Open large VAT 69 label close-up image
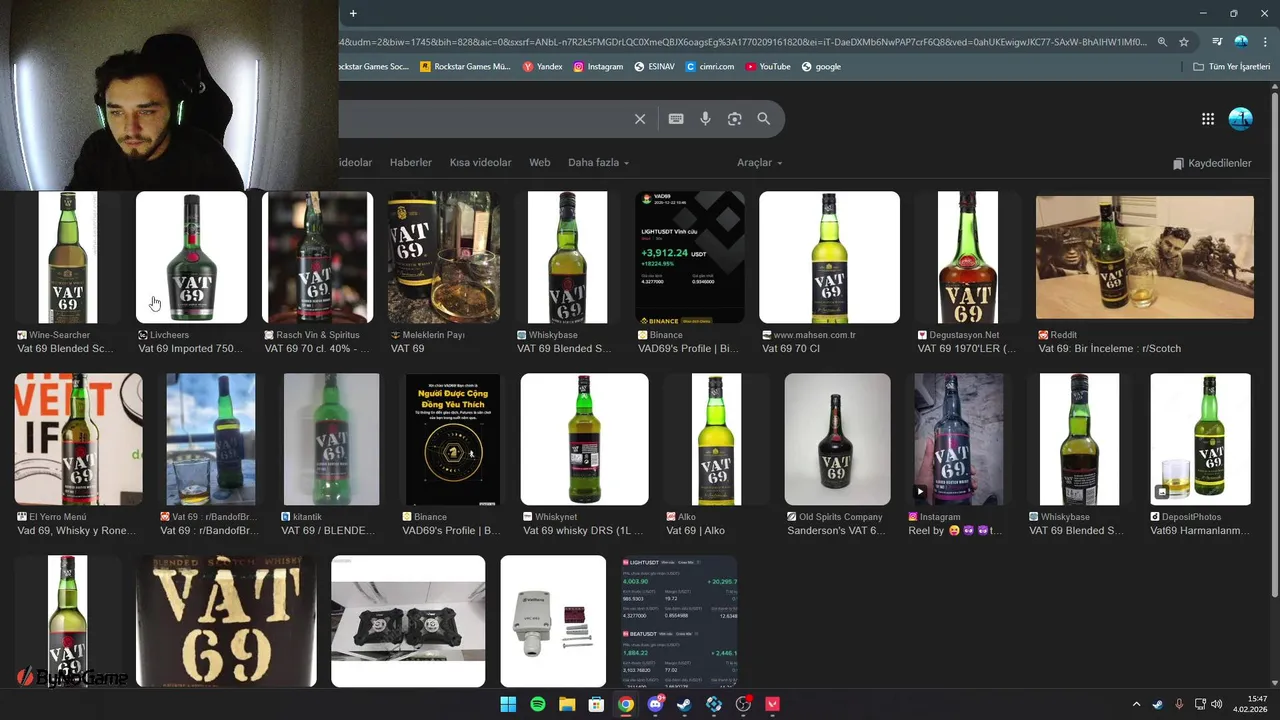The height and width of the screenshot is (720, 1280). tap(226, 621)
